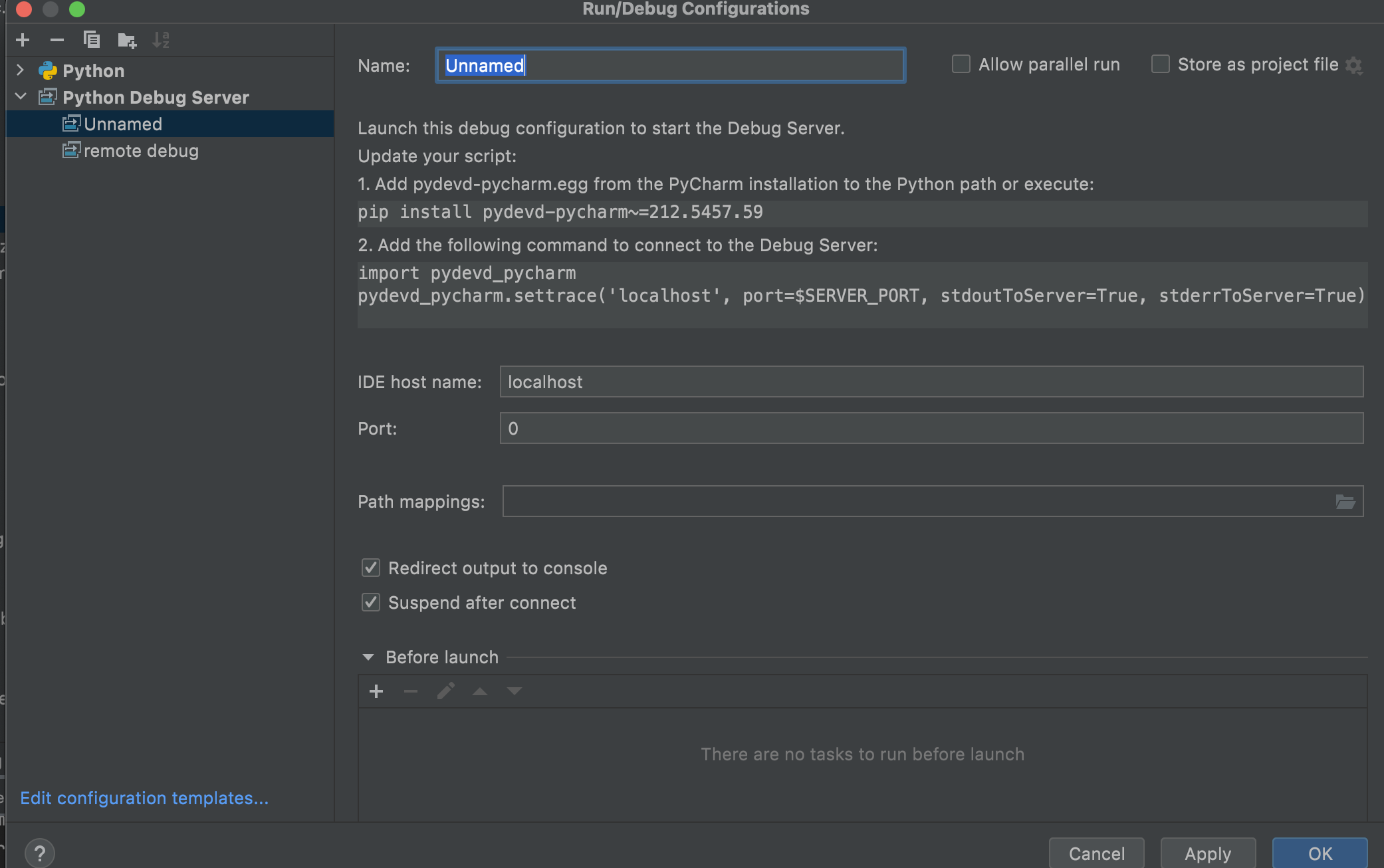Screen dimensions: 1384x868
Task: Click into the Port input field
Action: point(931,428)
